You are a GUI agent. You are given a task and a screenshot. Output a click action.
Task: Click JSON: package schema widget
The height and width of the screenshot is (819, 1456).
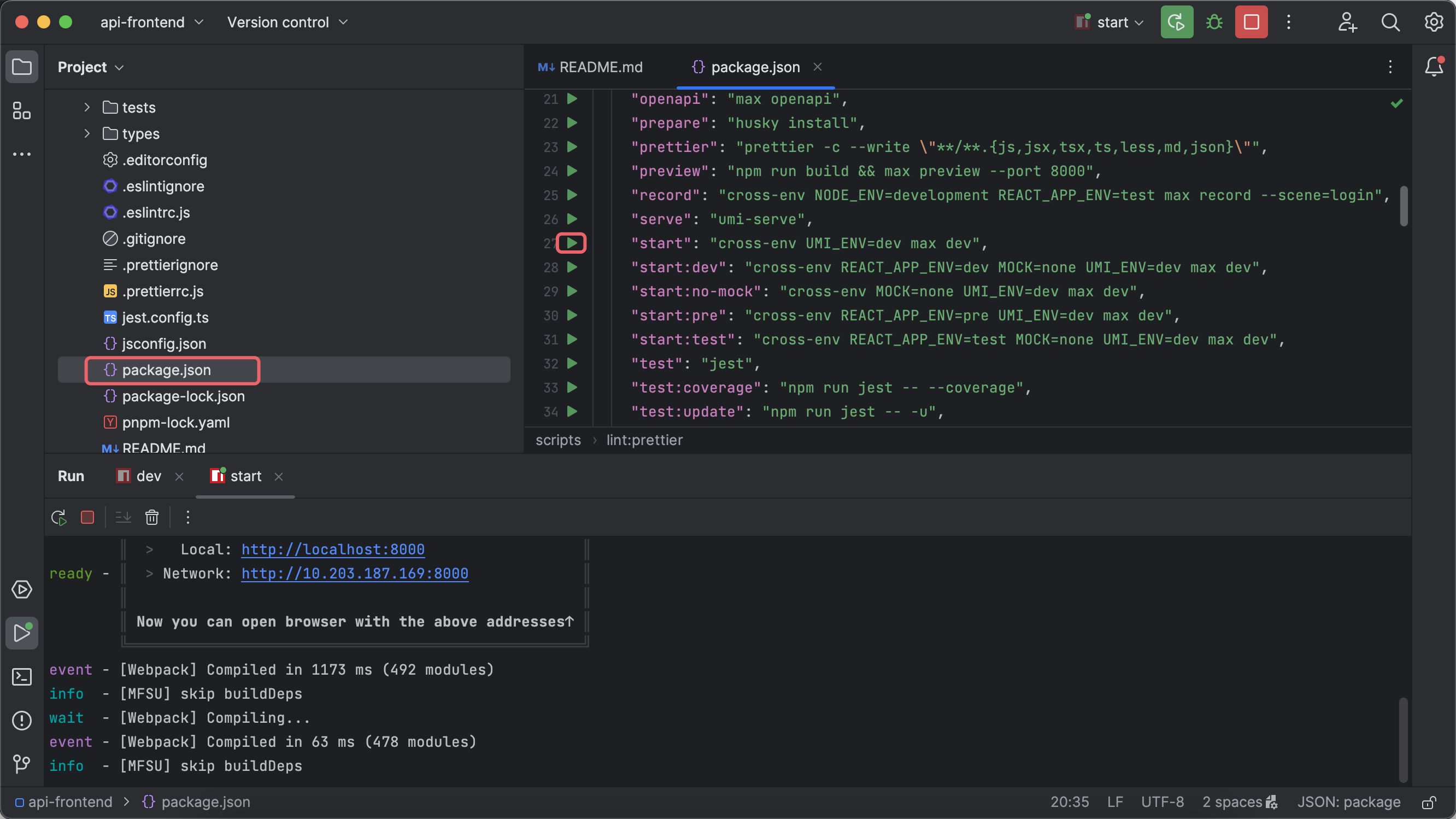(1349, 802)
